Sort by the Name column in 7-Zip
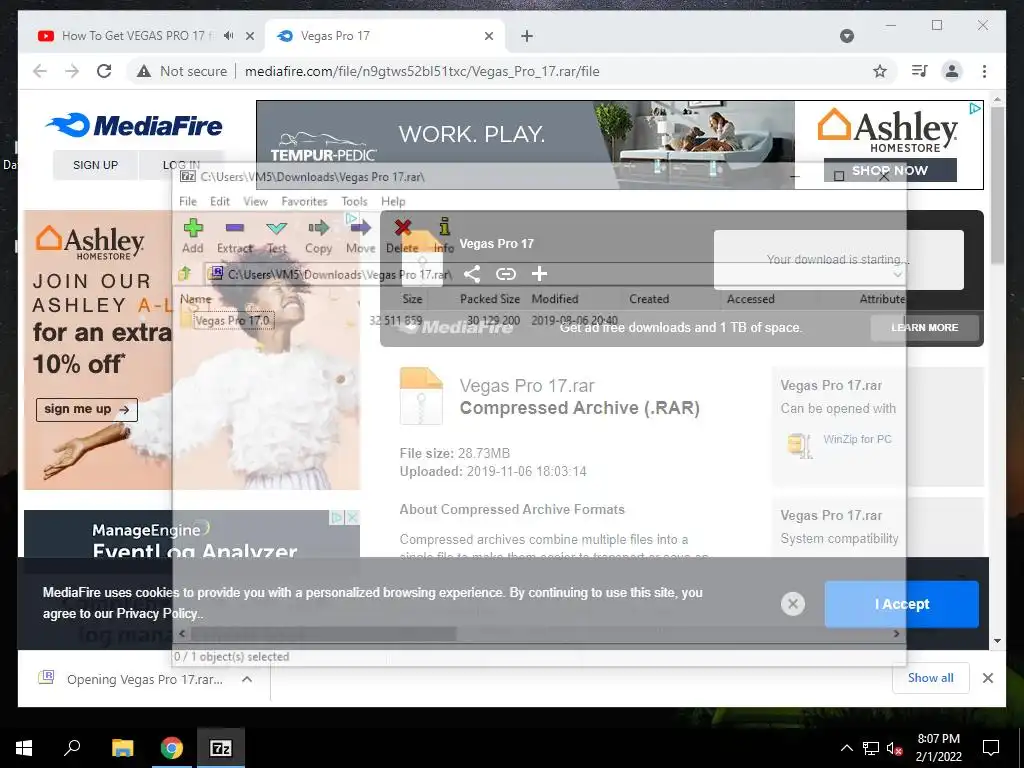The image size is (1024, 768). click(x=196, y=298)
